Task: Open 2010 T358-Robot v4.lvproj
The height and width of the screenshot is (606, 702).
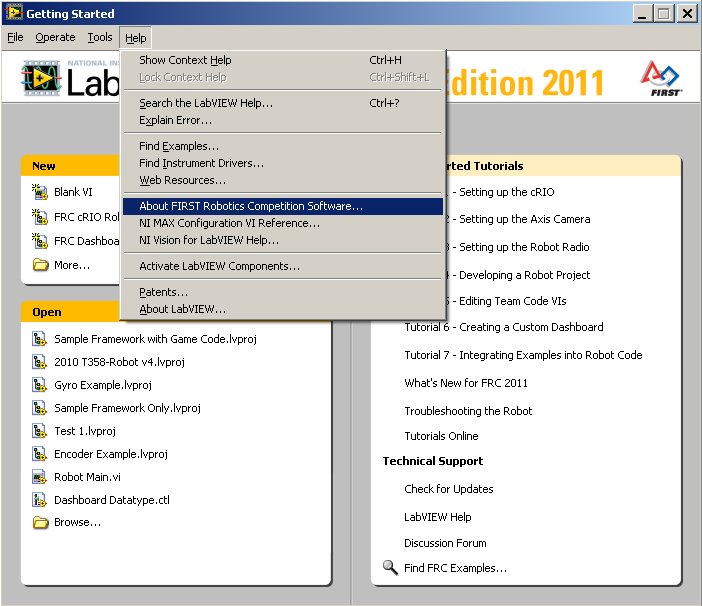Action: pos(120,362)
